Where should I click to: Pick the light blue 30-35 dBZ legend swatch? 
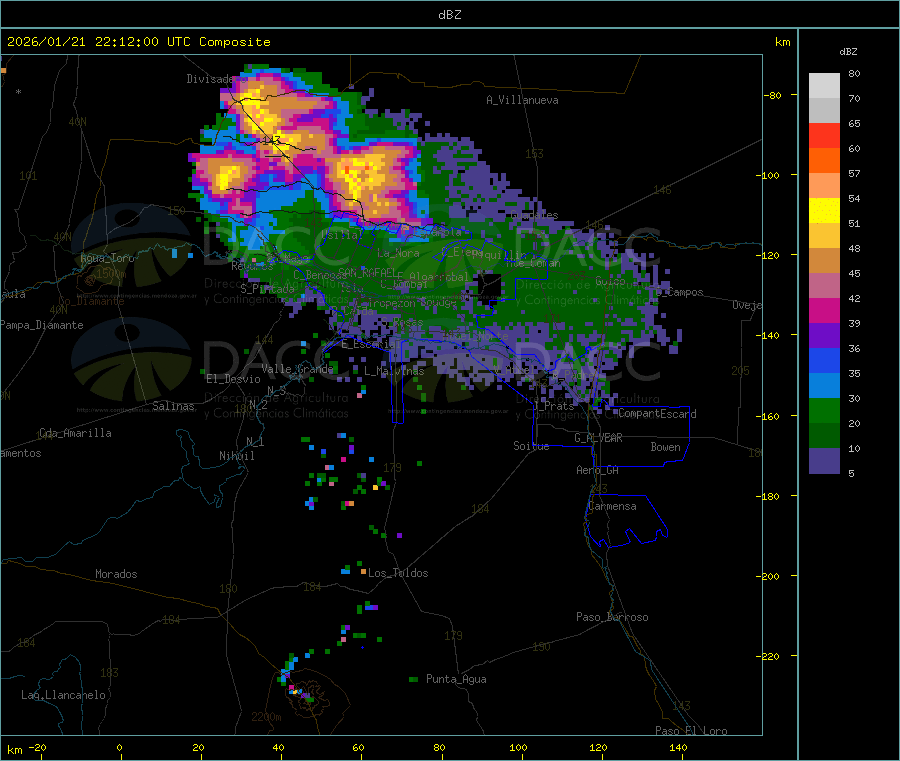(x=824, y=386)
